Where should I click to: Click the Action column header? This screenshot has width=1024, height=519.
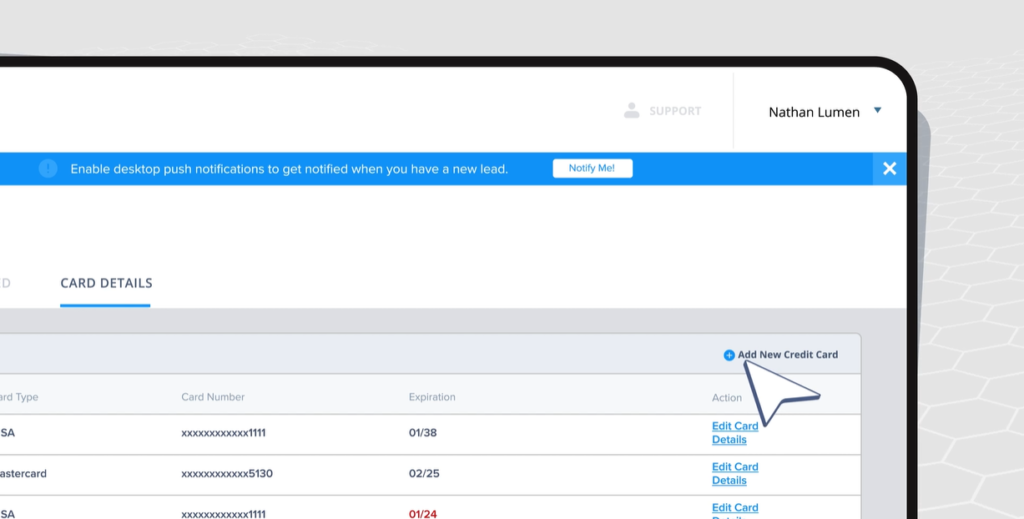727,398
